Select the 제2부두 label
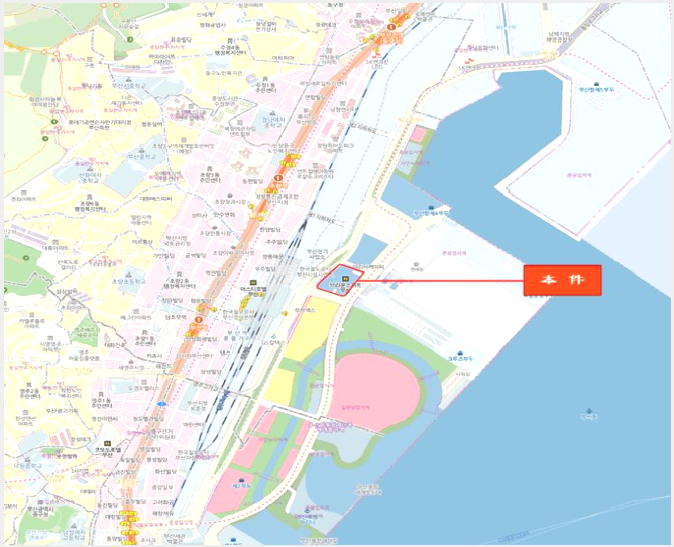Screen dimensions: 674x547 [241, 486]
